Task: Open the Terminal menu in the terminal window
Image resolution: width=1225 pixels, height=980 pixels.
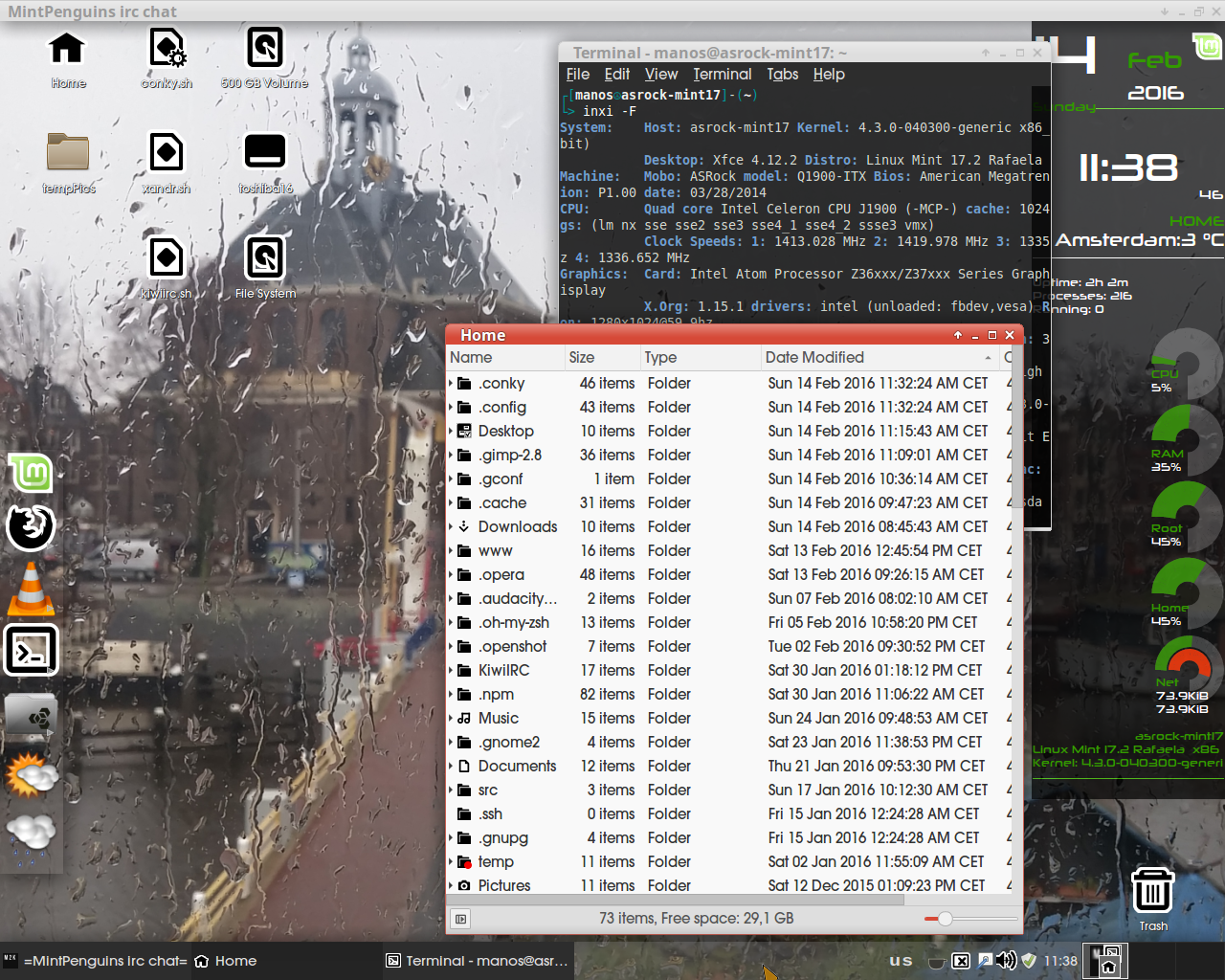Action: click(x=723, y=74)
